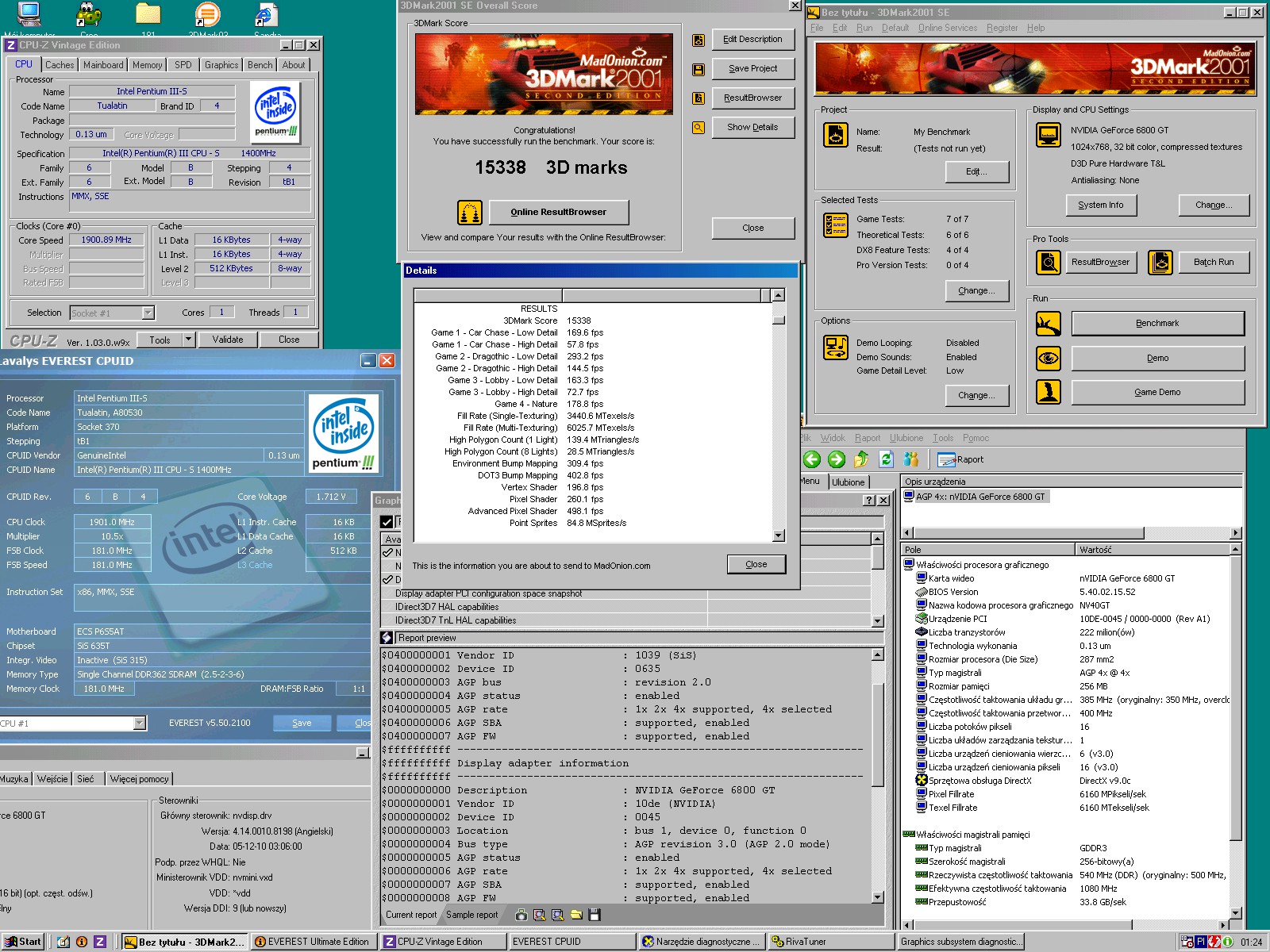Open the CPU-Z Tools dropdown arrow
The width and height of the screenshot is (1270, 952).
[189, 340]
